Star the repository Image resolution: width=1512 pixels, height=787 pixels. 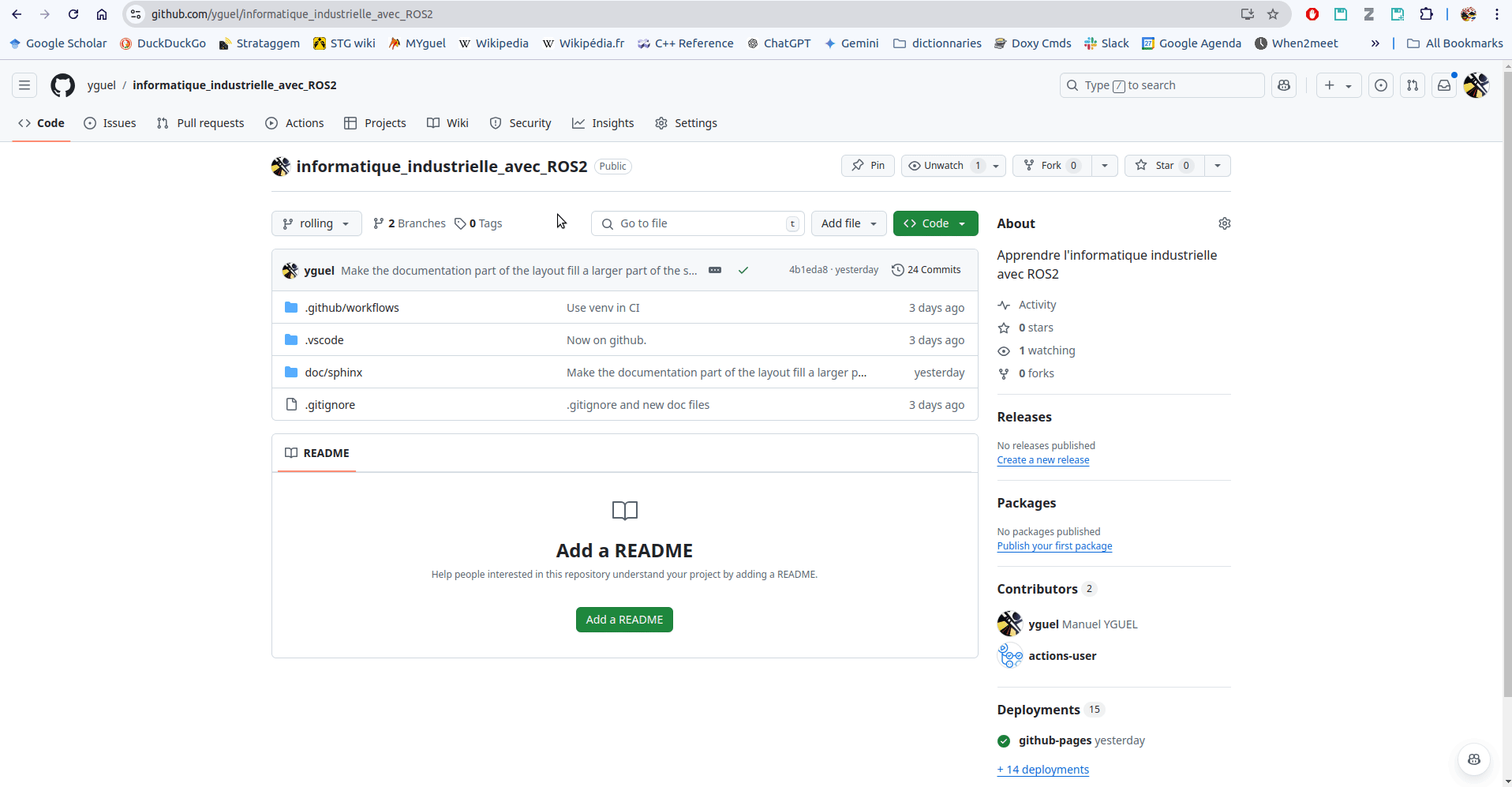1164,166
